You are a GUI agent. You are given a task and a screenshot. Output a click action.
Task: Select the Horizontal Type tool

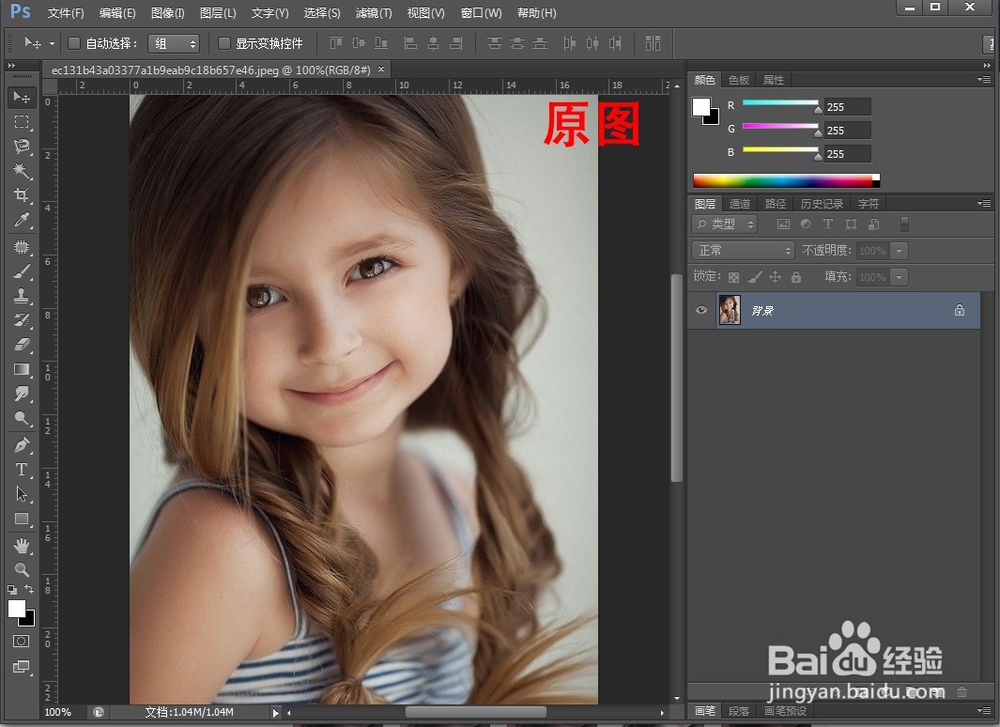coord(21,469)
